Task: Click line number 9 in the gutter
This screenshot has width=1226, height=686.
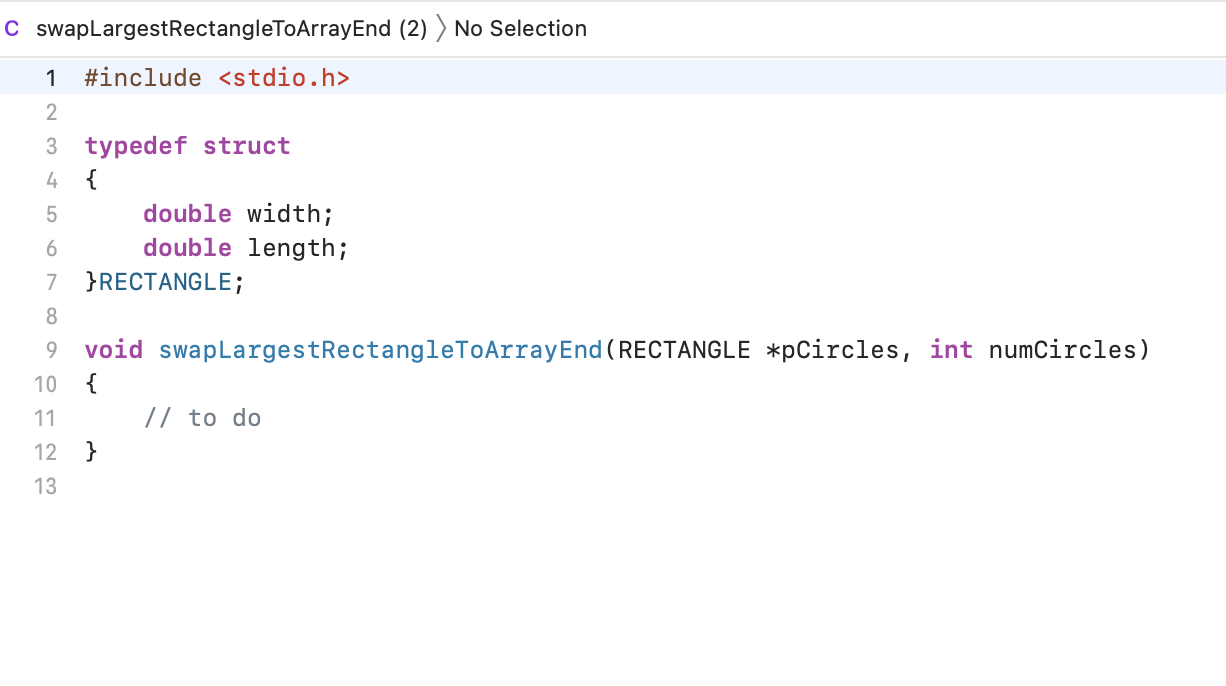Action: (x=51, y=350)
